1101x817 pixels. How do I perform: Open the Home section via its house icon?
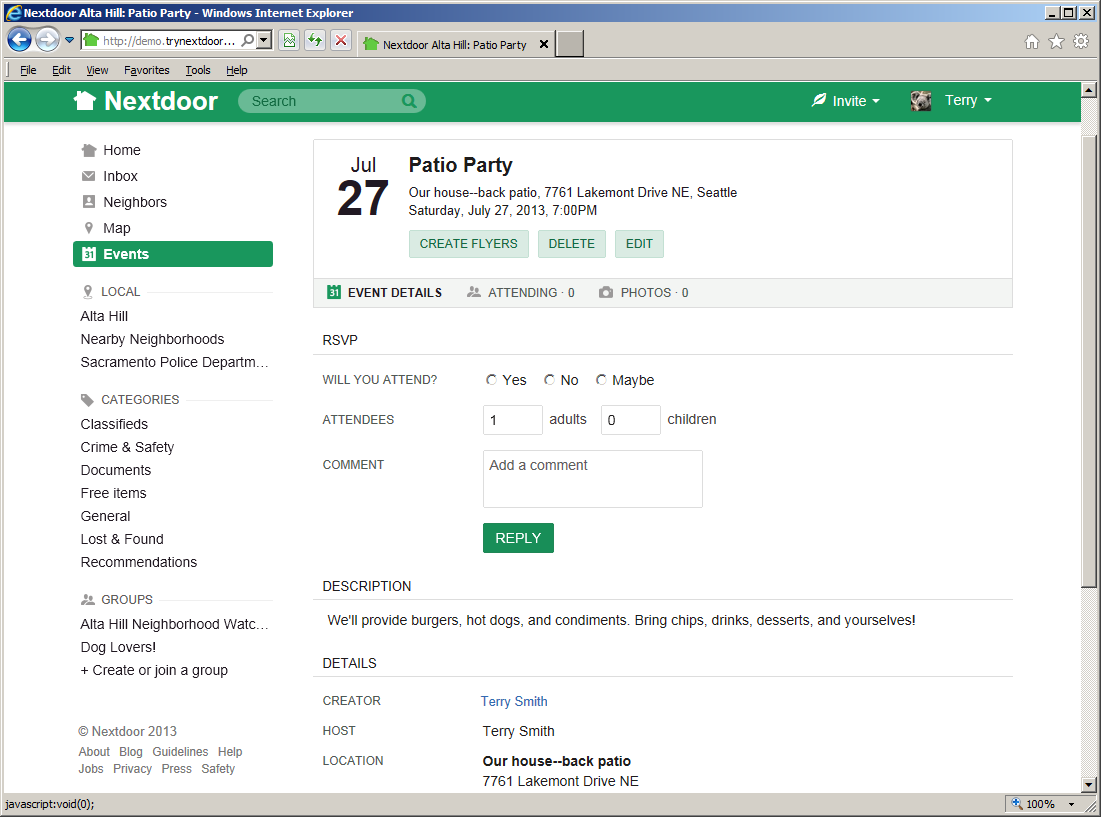[x=88, y=150]
